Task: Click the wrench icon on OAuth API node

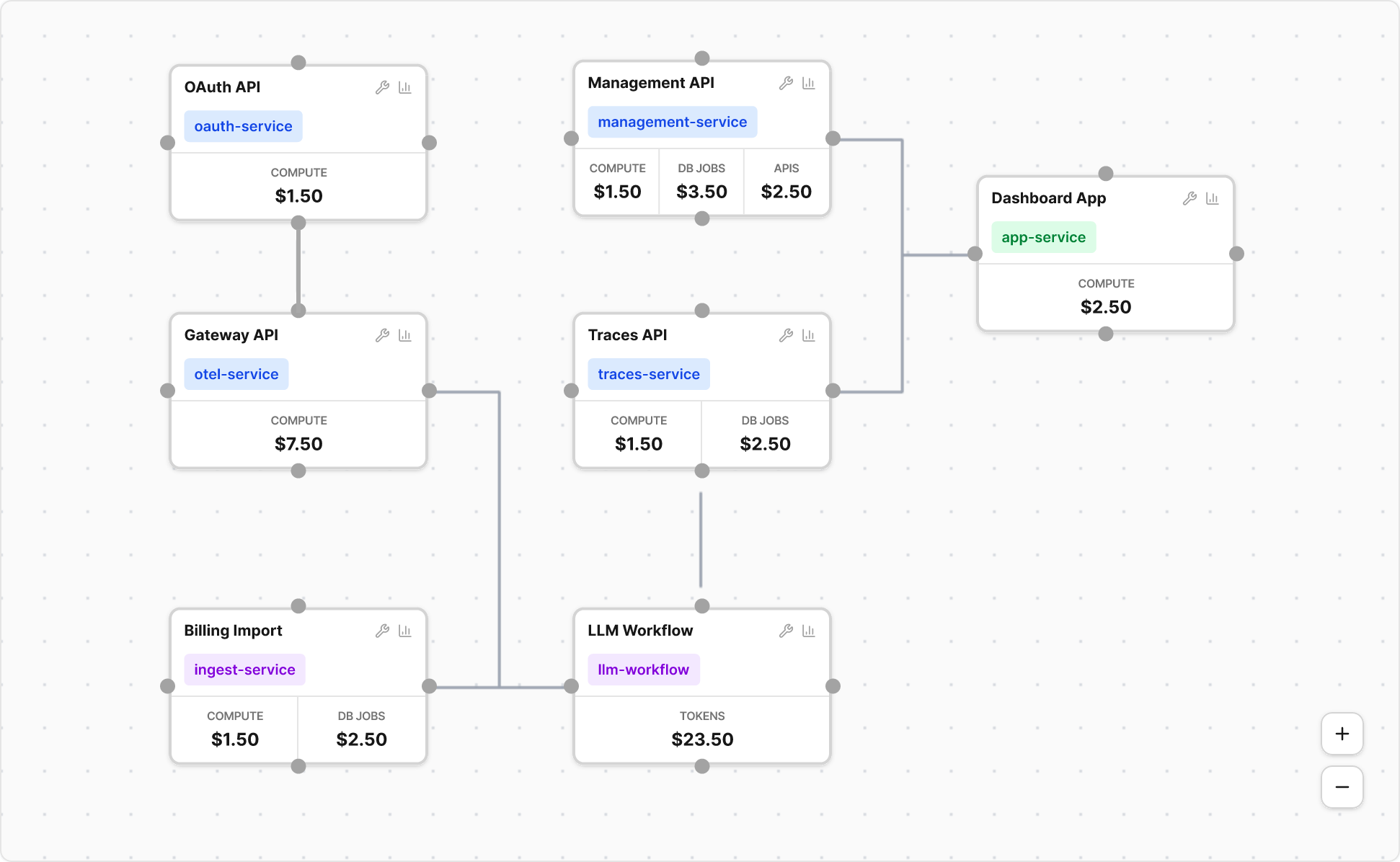Action: point(382,87)
